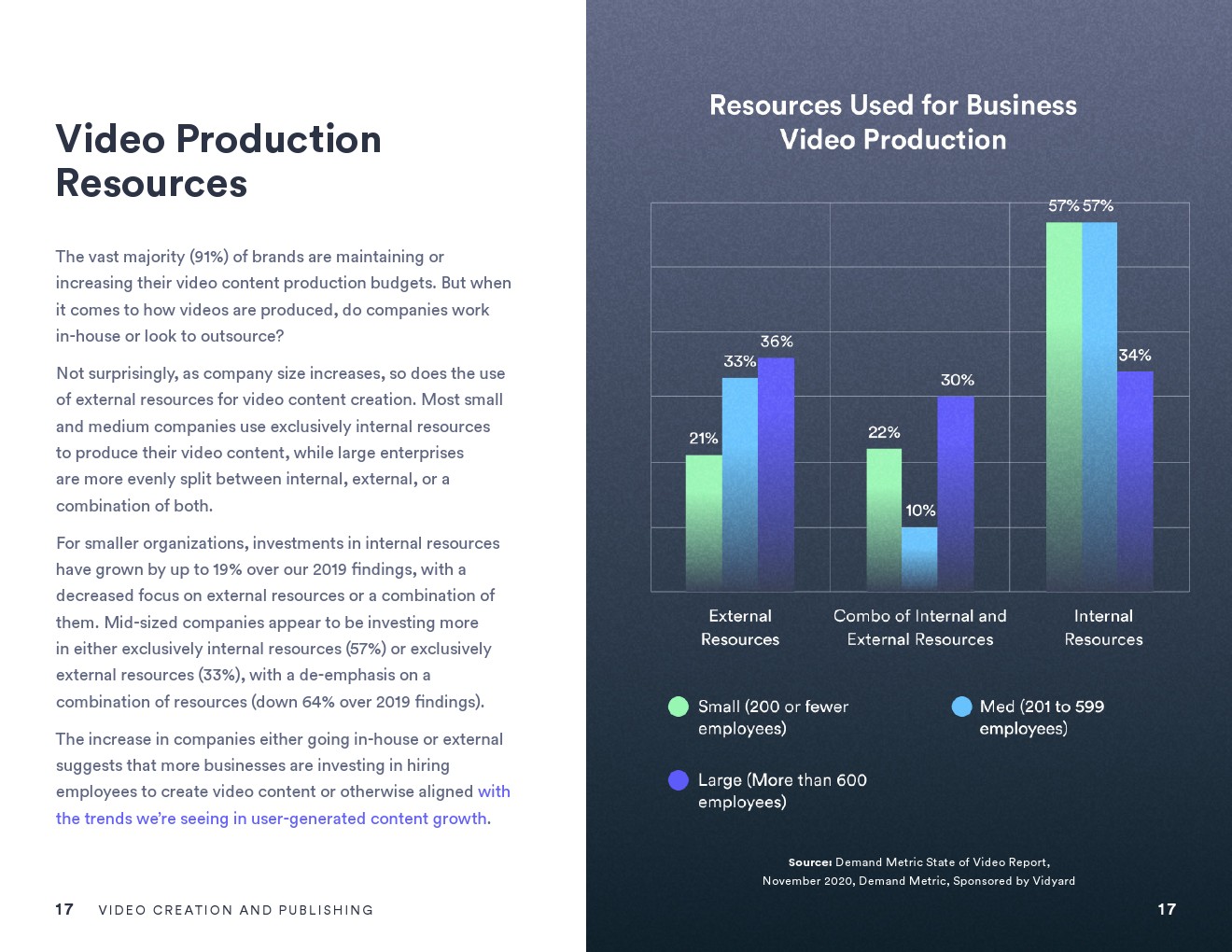
Task: Click the Demand Metric source citation
Action: pyautogui.click(x=918, y=872)
